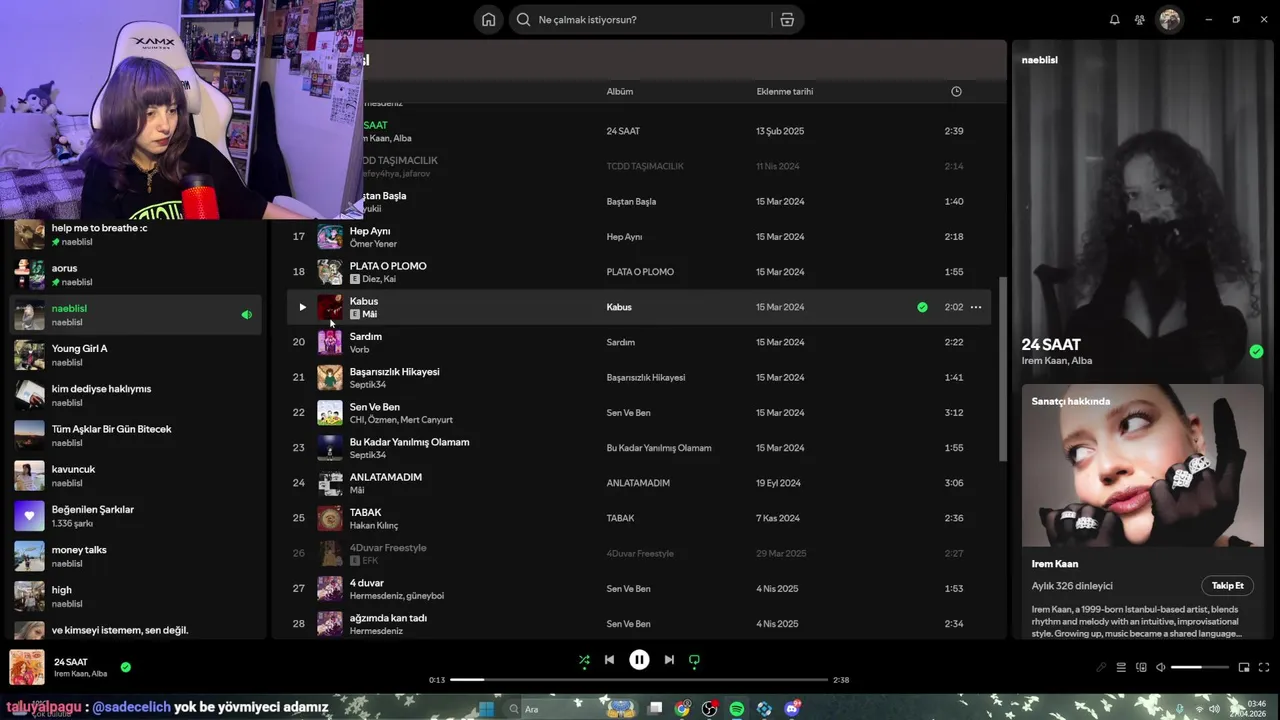Select Sen Ve Ben track title
The image size is (1280, 720).
pos(375,407)
